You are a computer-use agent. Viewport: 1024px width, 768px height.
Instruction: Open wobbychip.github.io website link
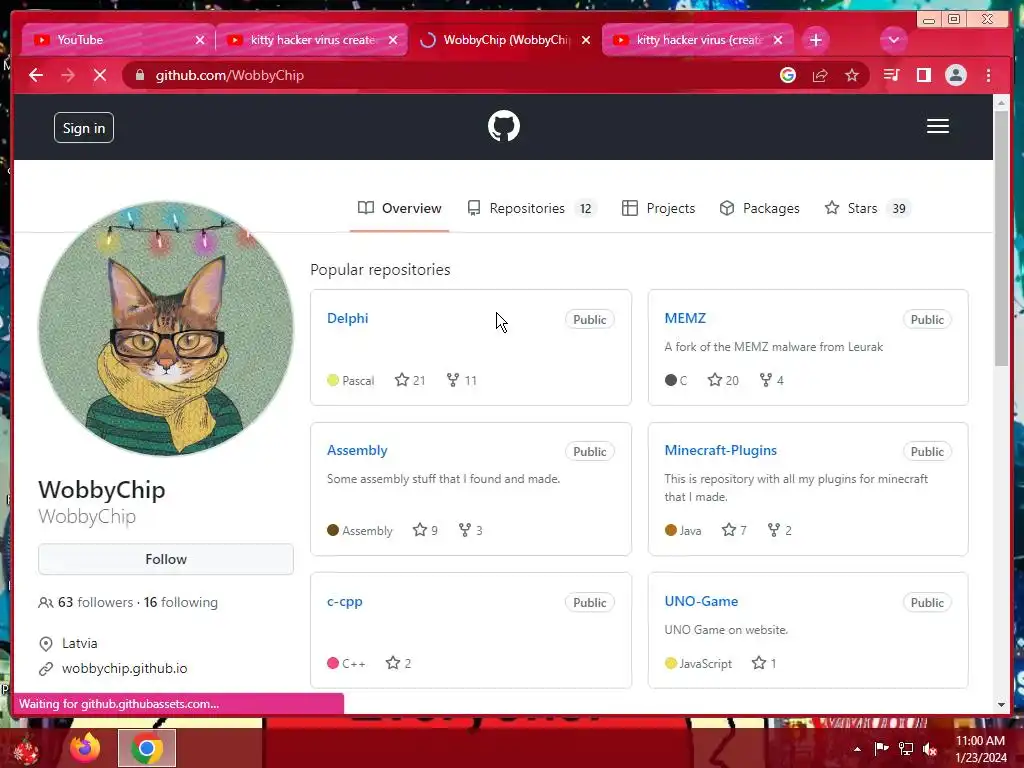pyautogui.click(x=124, y=668)
